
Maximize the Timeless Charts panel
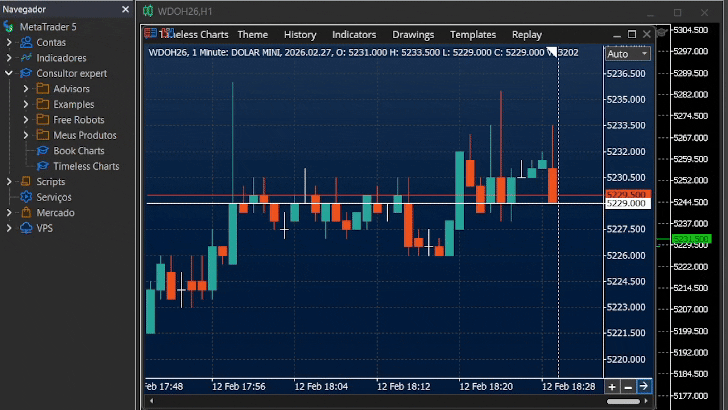(x=632, y=34)
